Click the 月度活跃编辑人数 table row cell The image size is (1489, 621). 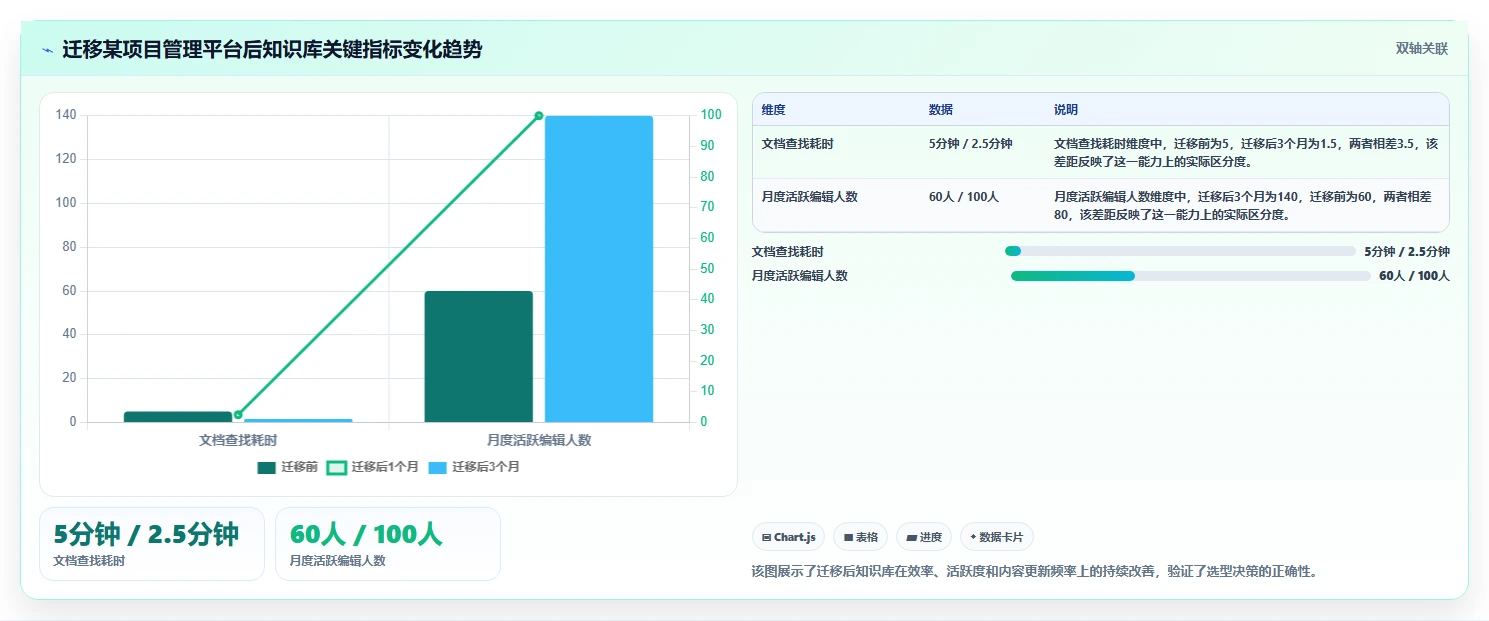point(809,197)
